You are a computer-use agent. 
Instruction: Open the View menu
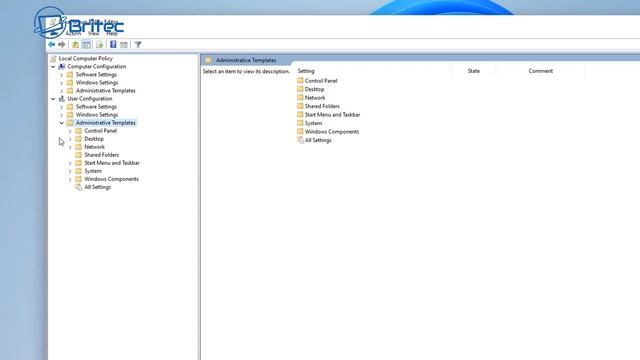[94, 33]
